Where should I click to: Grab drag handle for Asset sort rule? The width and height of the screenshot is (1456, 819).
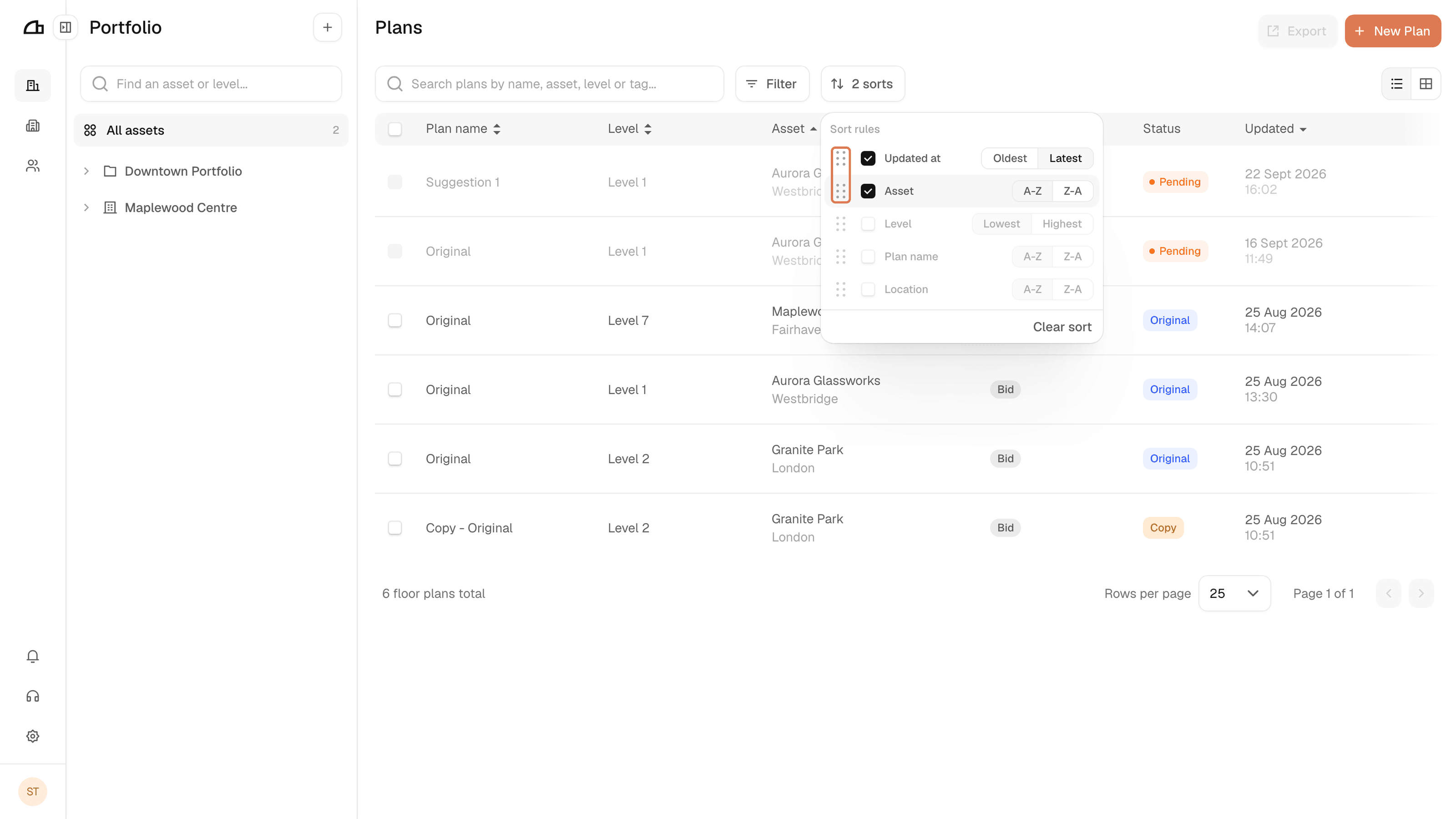tap(840, 191)
